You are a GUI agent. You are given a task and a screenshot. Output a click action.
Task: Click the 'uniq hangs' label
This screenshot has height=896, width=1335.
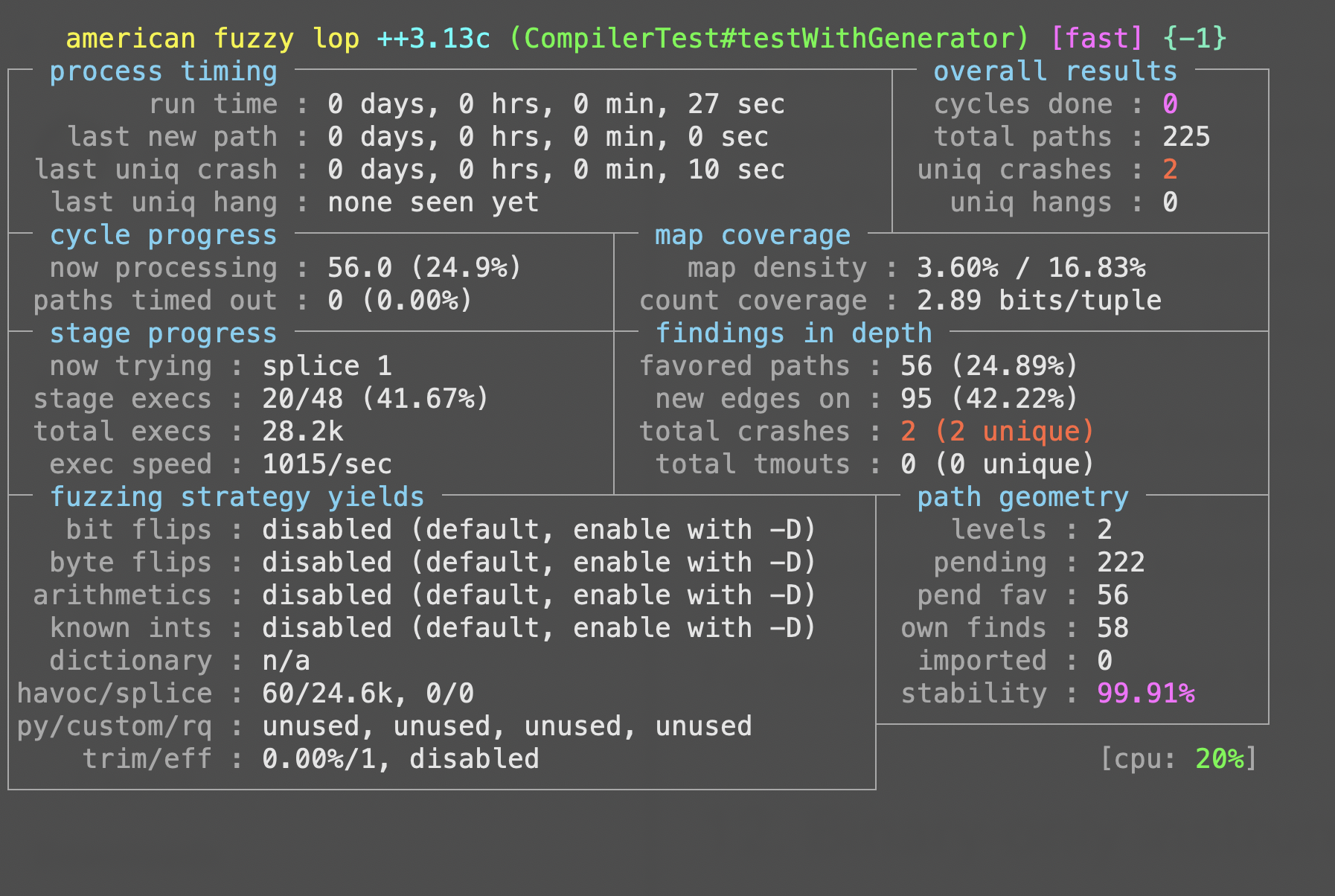pyautogui.click(x=1031, y=202)
